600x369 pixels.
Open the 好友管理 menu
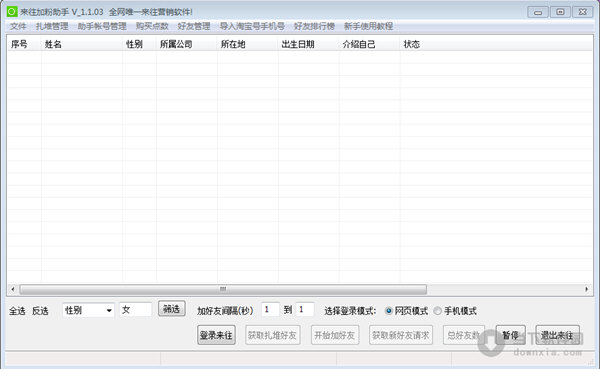[x=194, y=26]
